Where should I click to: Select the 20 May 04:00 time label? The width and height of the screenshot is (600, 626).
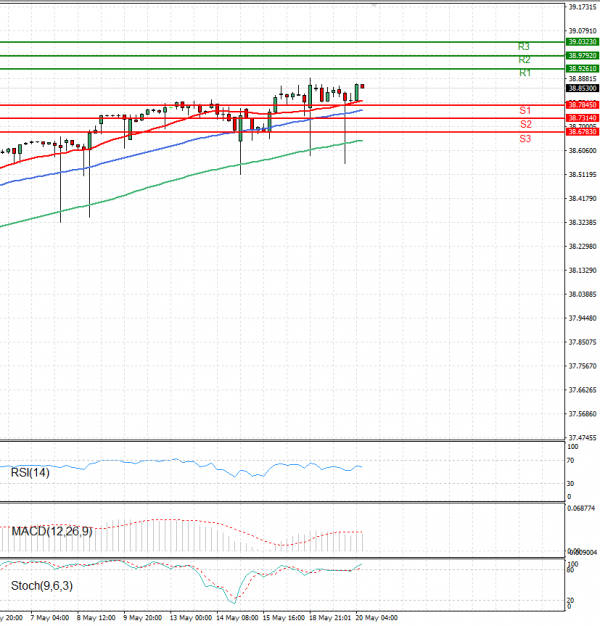point(378,617)
